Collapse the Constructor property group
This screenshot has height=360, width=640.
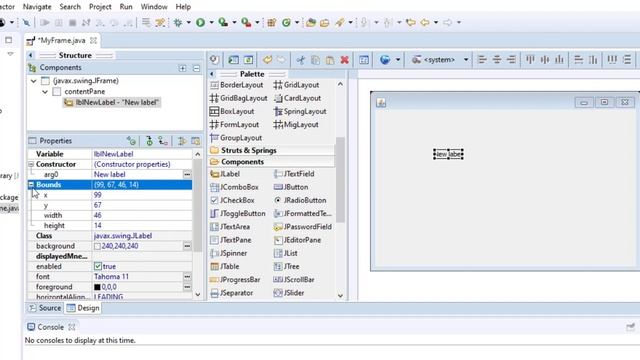tap(31, 164)
